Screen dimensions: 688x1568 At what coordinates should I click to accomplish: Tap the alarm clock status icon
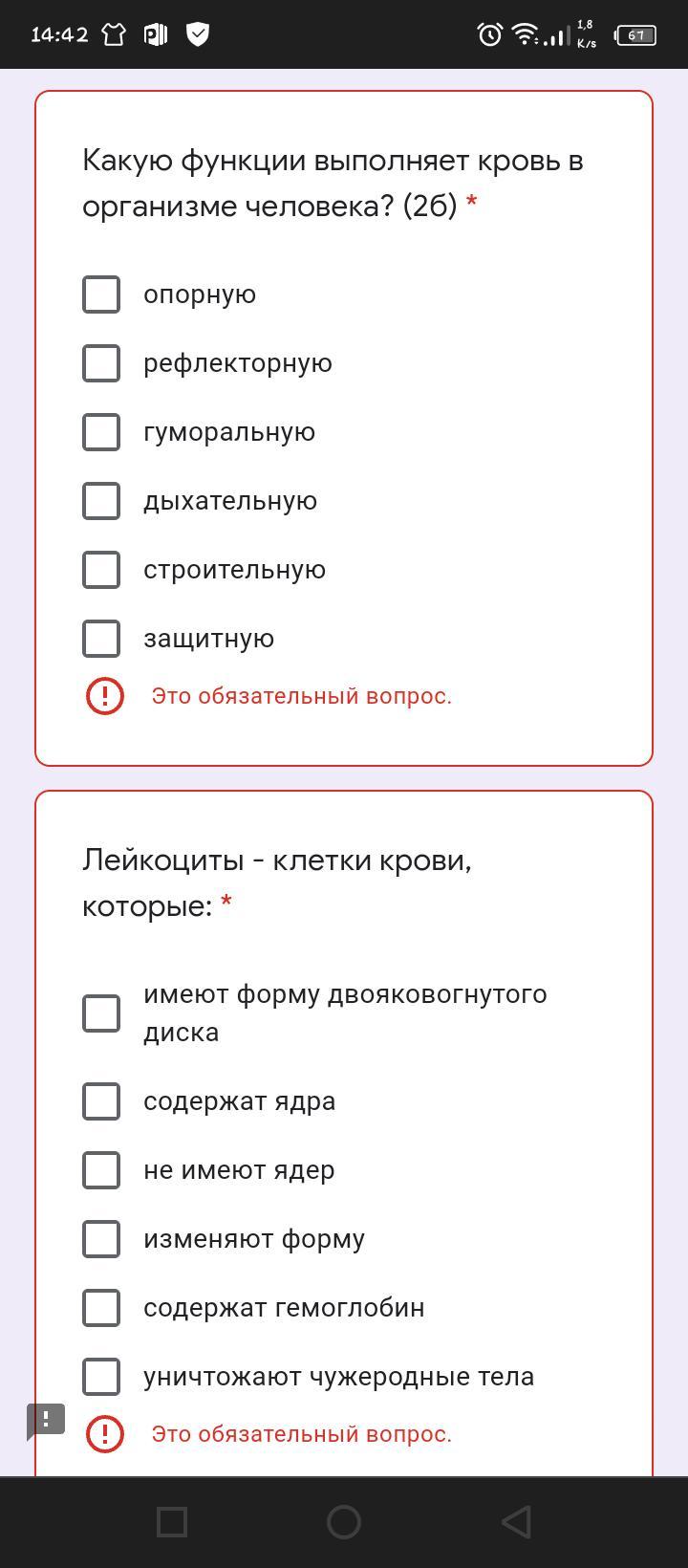click(490, 35)
